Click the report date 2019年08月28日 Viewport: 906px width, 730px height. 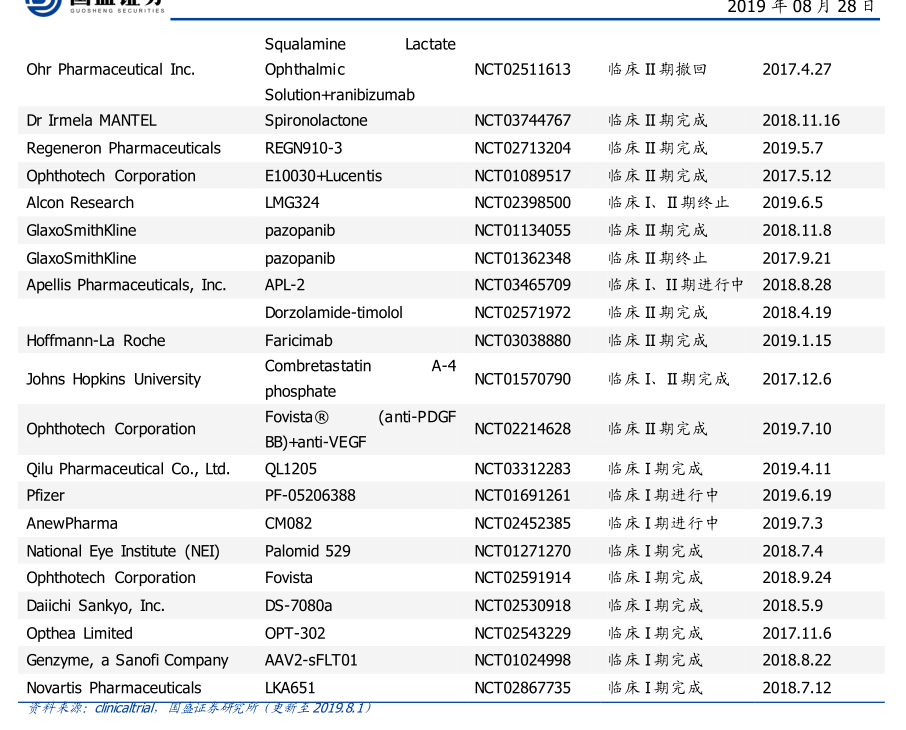(x=801, y=7)
